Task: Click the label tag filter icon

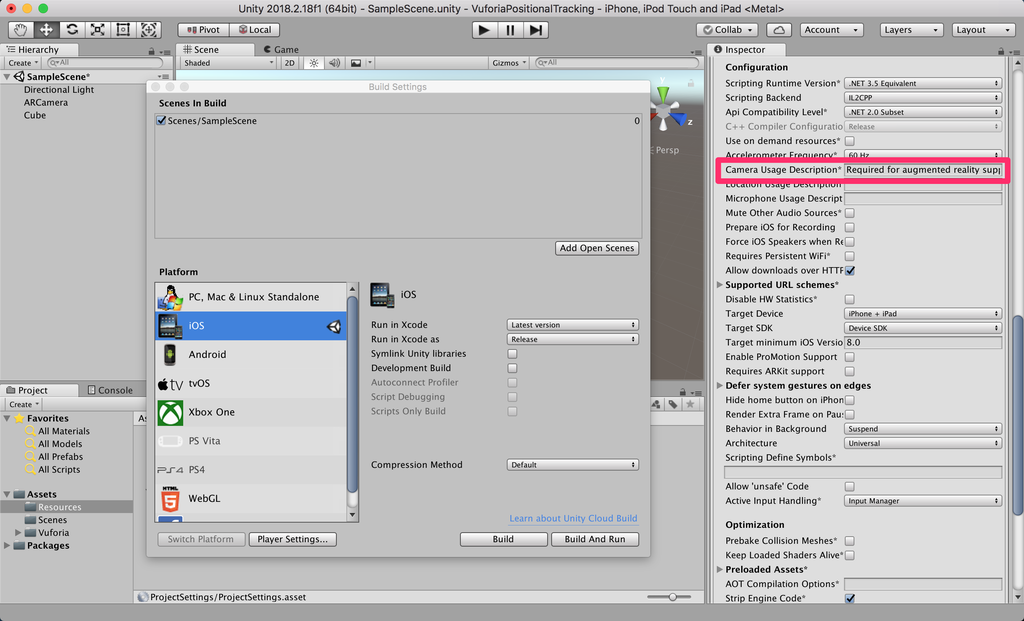Action: [x=673, y=404]
